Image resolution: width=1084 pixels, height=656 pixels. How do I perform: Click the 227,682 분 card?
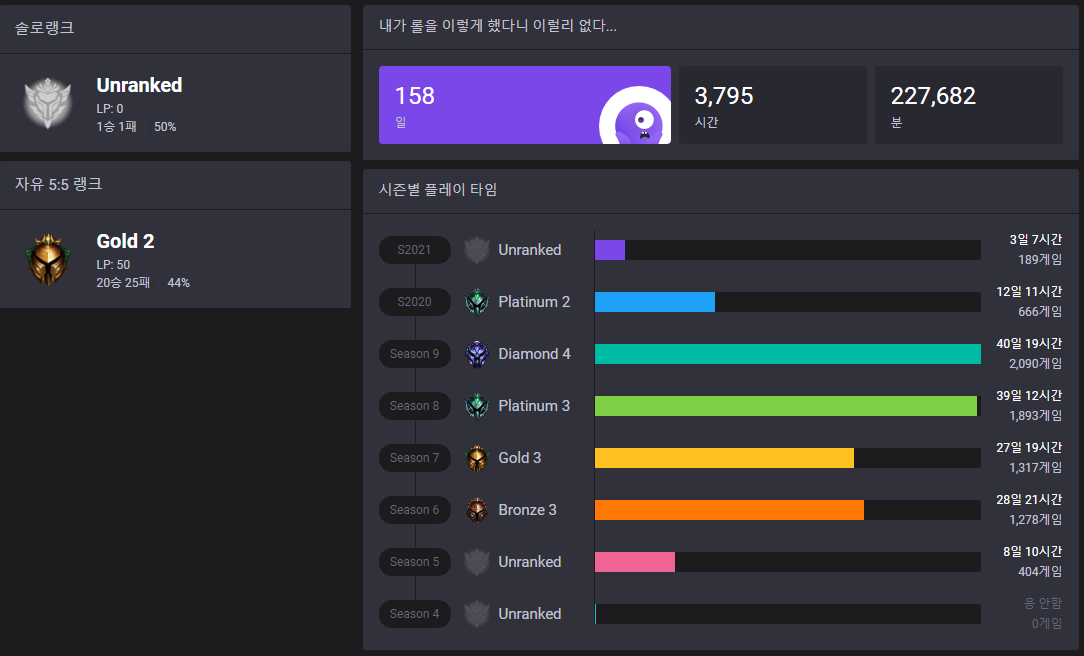pyautogui.click(x=969, y=105)
